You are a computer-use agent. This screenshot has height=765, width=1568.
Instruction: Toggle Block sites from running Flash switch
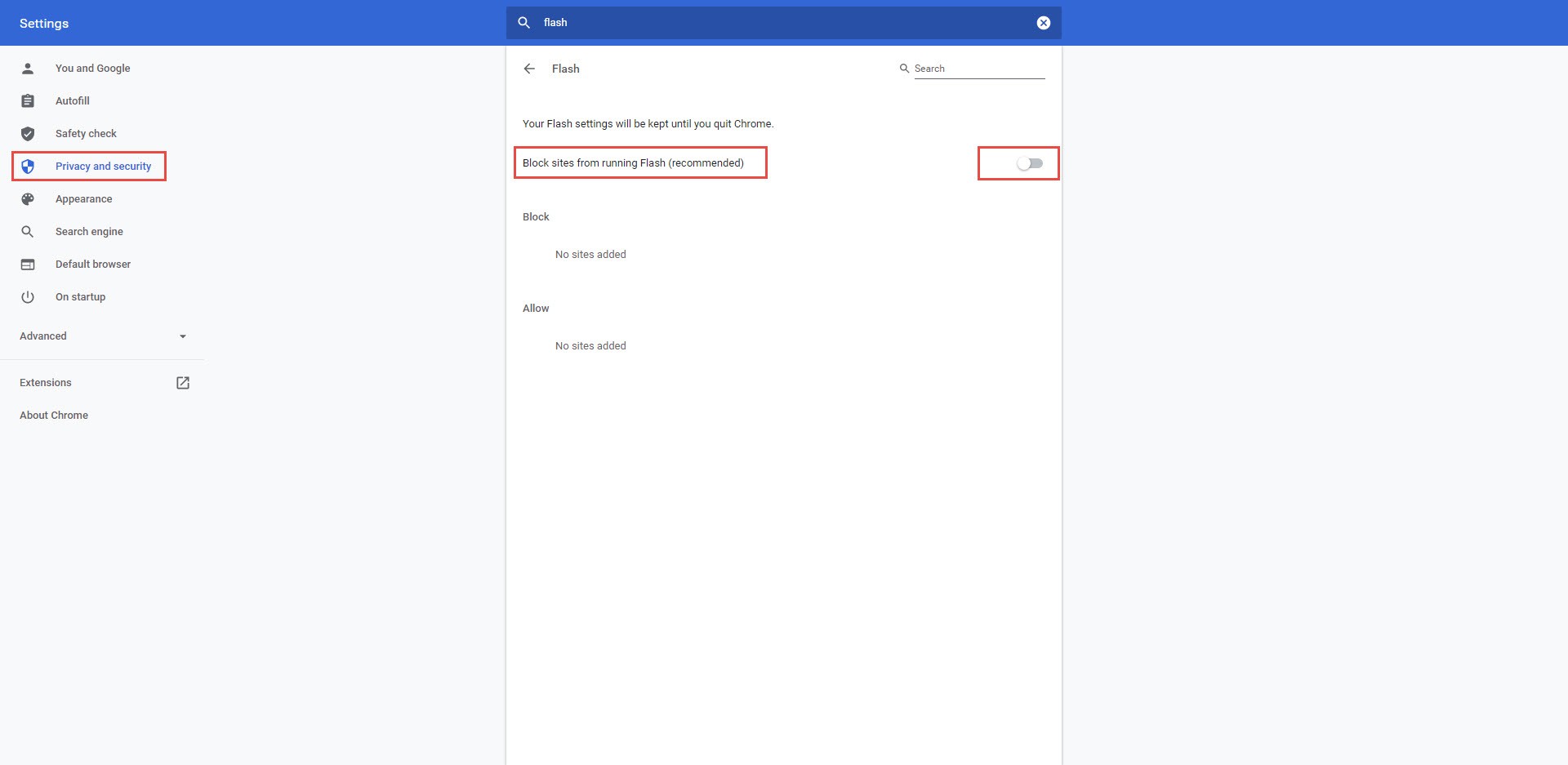click(1029, 163)
